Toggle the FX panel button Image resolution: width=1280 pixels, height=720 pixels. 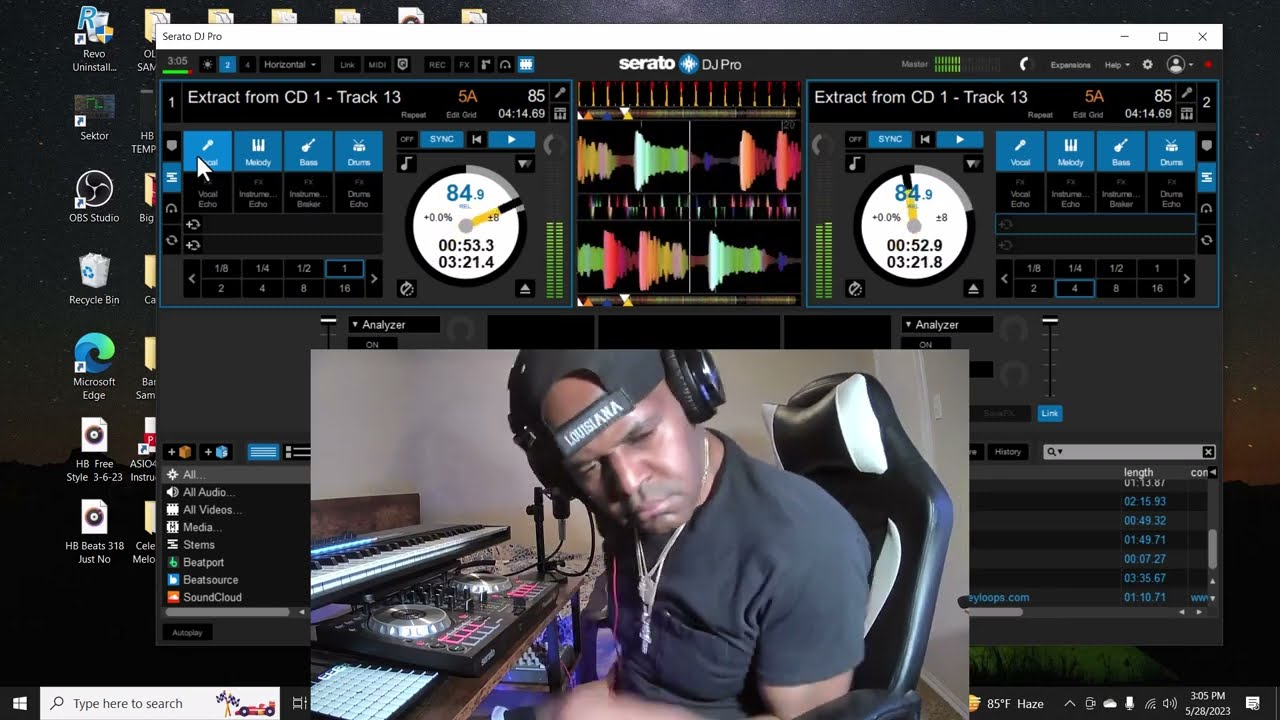pyautogui.click(x=464, y=64)
